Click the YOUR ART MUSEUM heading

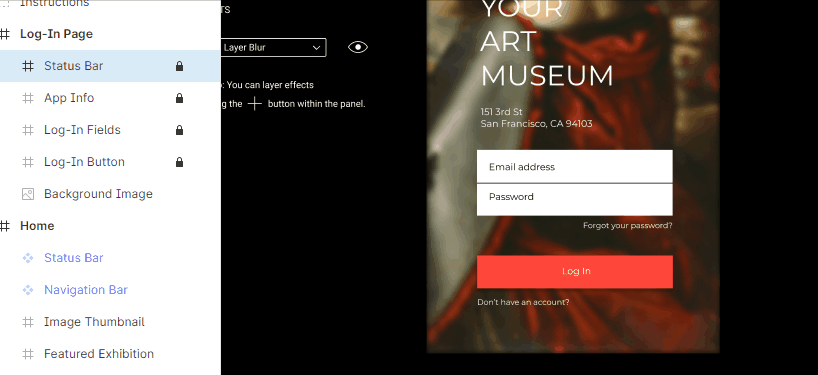546,43
